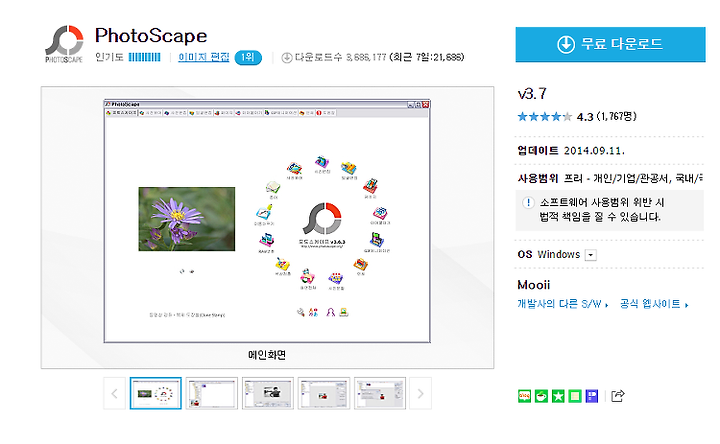Image resolution: width=720 pixels, height=444 pixels.
Task: Click the Page (페이지) icon in the preview
Action: (x=371, y=185)
